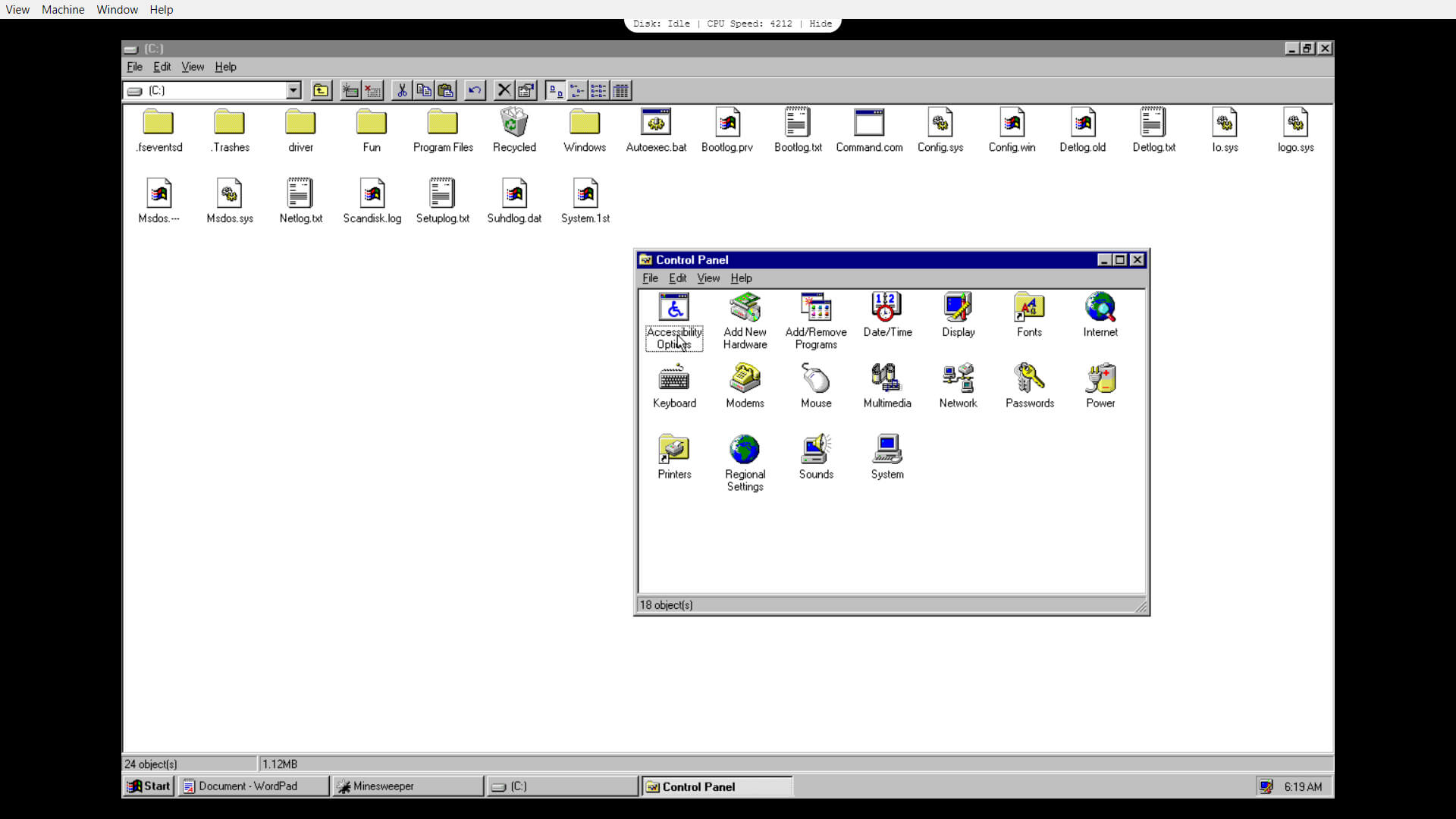Select the Command.com file
The height and width of the screenshot is (819, 1456).
[869, 131]
